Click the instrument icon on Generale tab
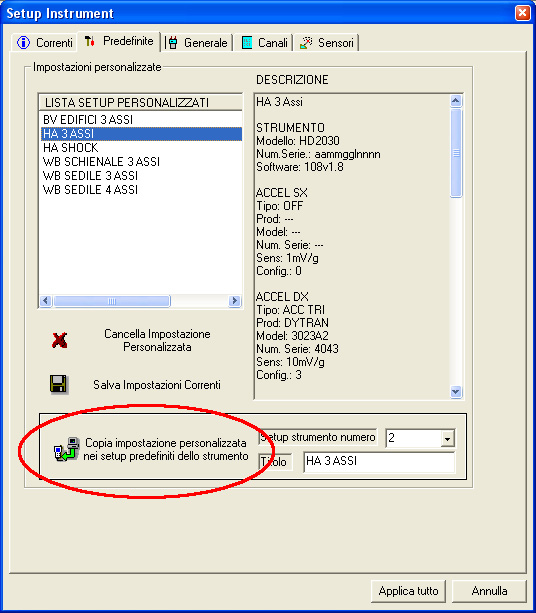Image resolution: width=536 pixels, height=613 pixels. [x=172, y=42]
